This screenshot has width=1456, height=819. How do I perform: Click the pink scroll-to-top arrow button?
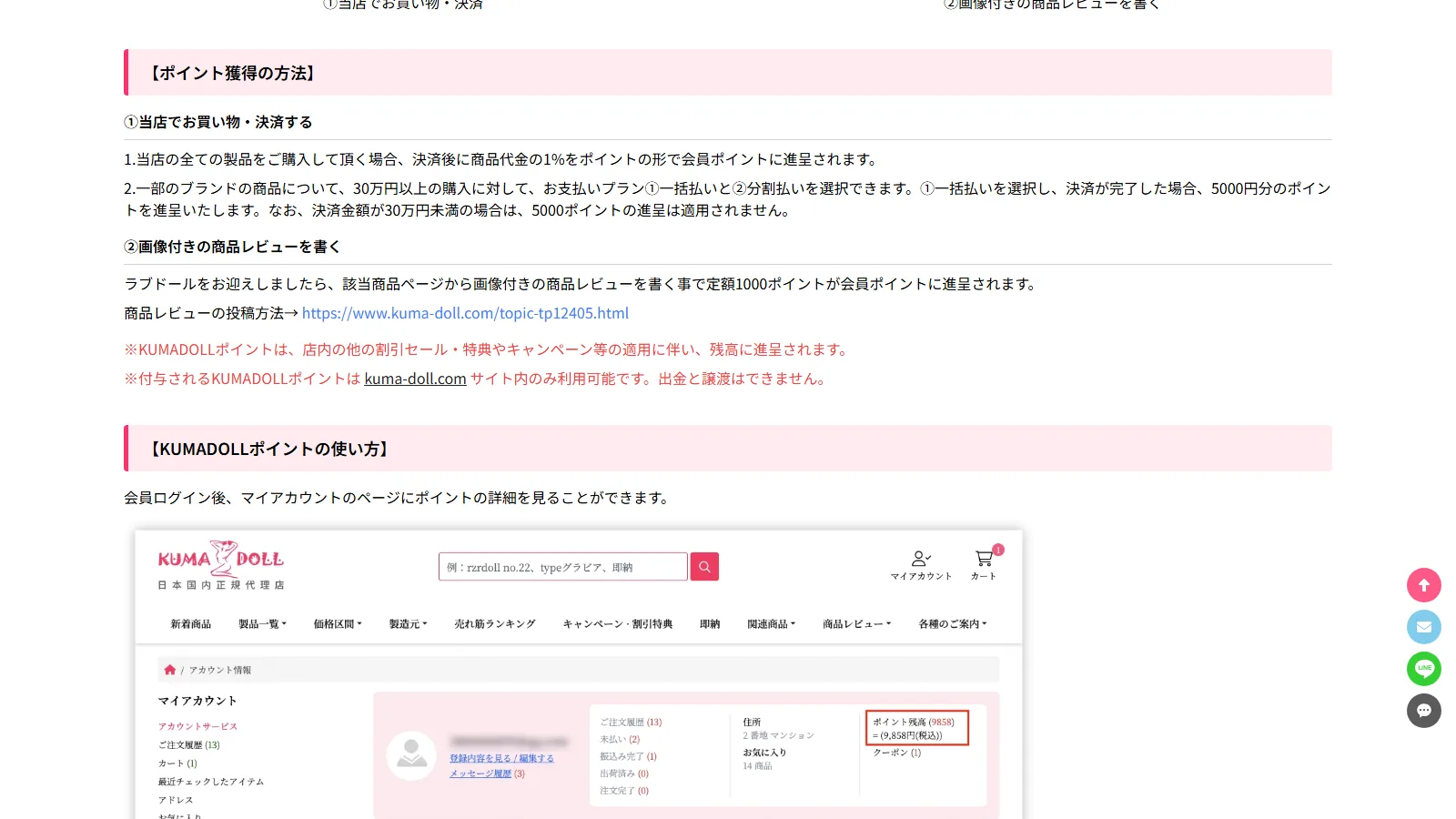(x=1423, y=585)
